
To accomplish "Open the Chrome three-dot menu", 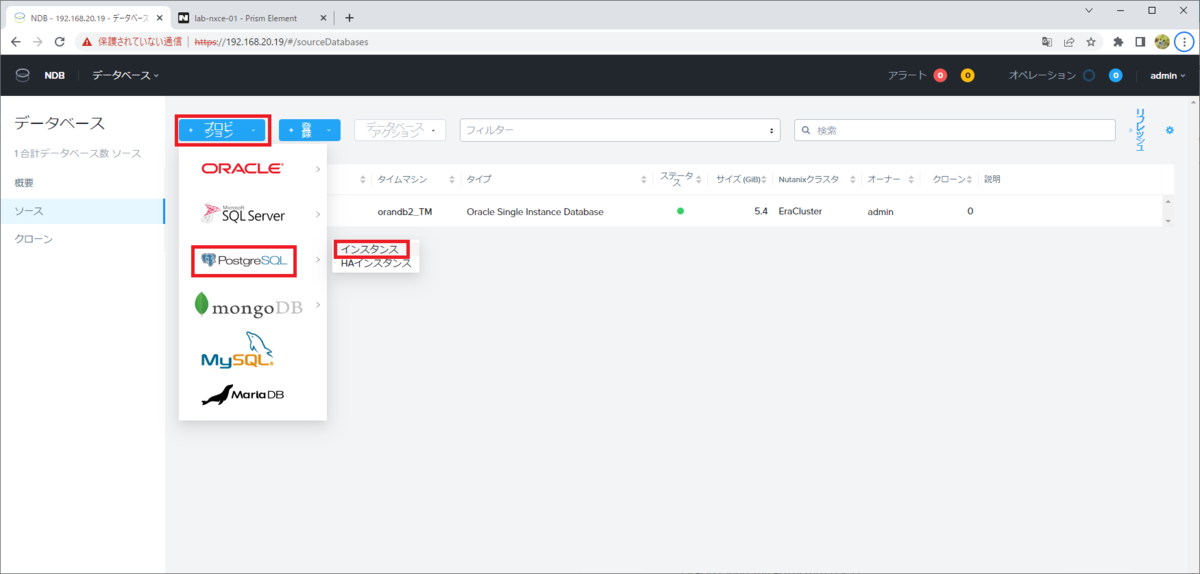I will coord(1183,42).
